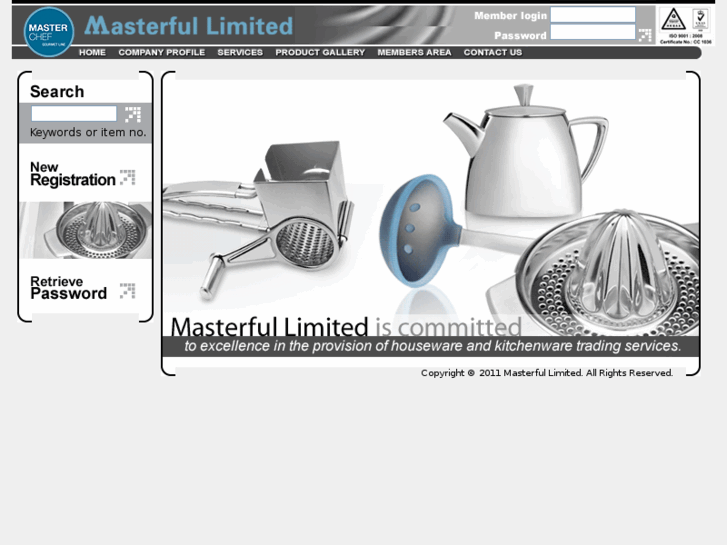Click the Member login input field

(x=593, y=15)
